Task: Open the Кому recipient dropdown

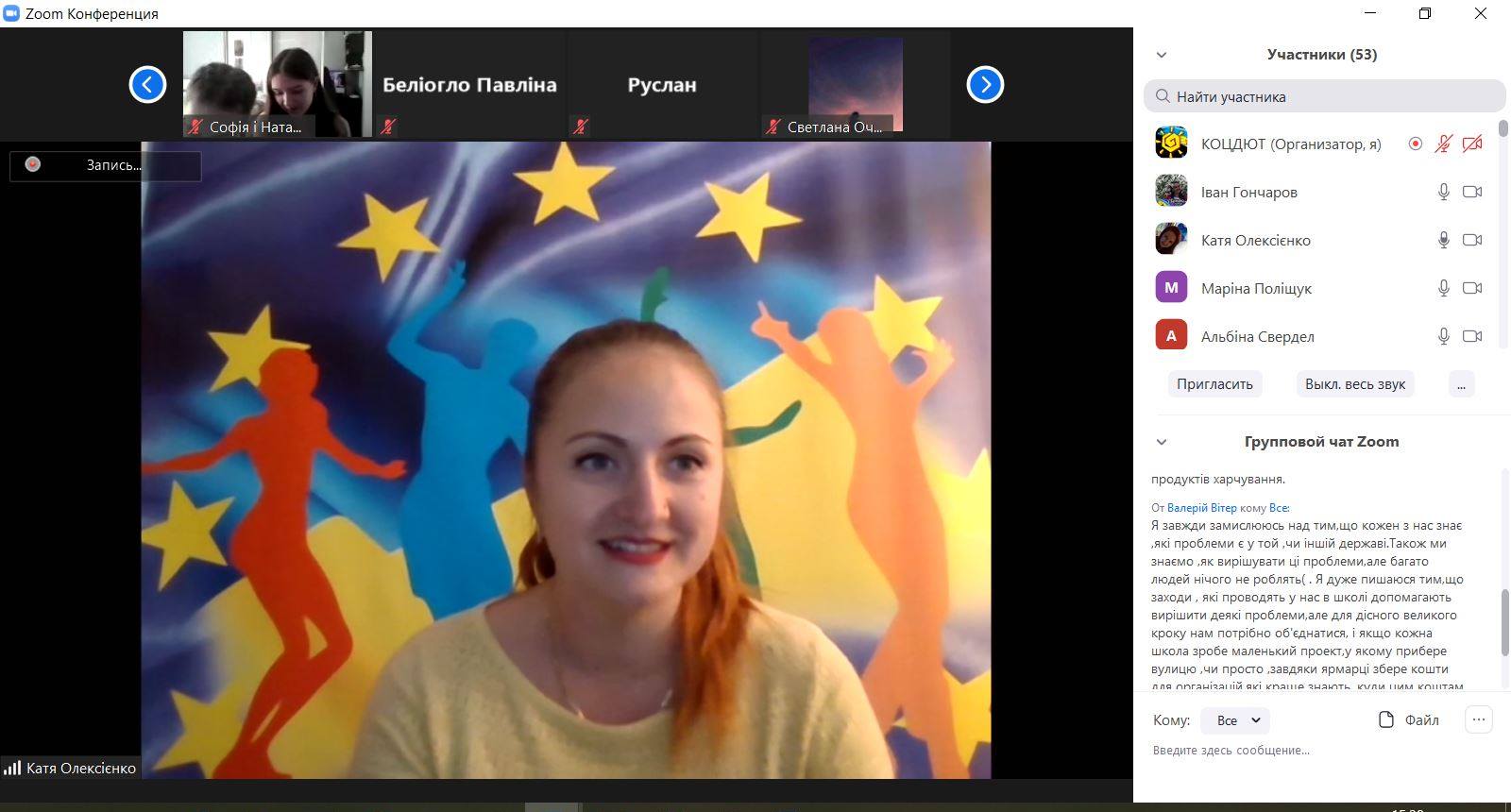Action: (1235, 720)
